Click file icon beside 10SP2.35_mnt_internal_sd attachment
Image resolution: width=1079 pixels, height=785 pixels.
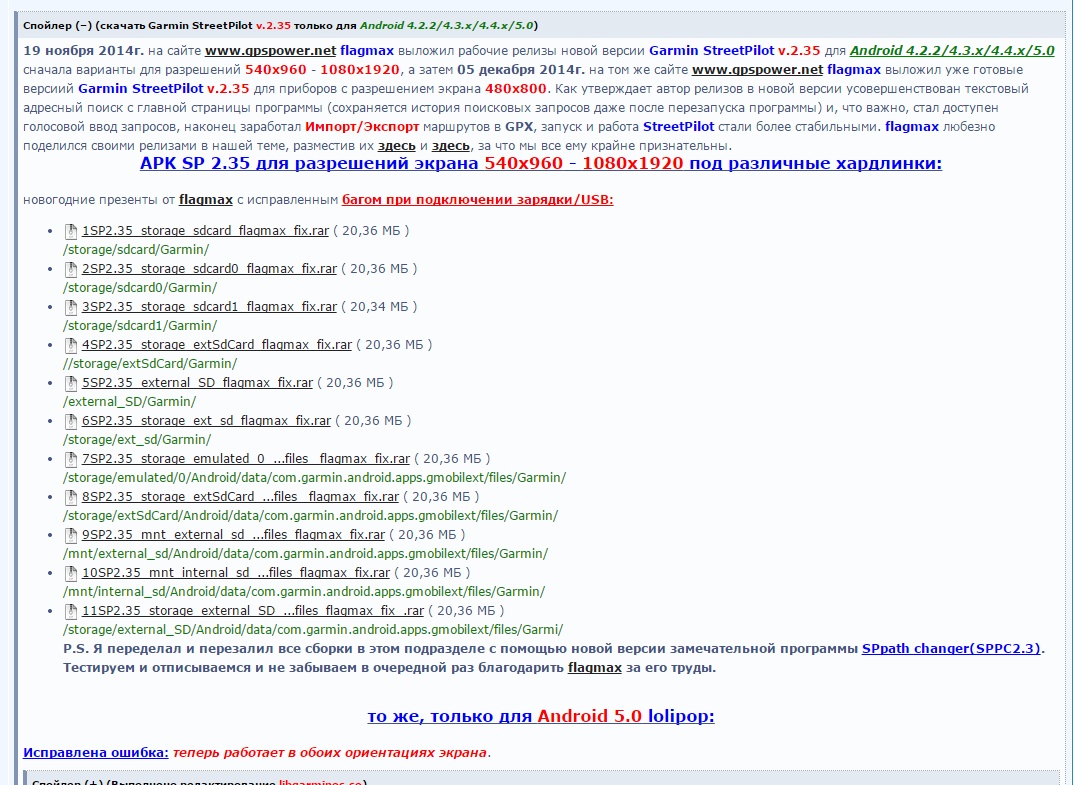[70, 573]
